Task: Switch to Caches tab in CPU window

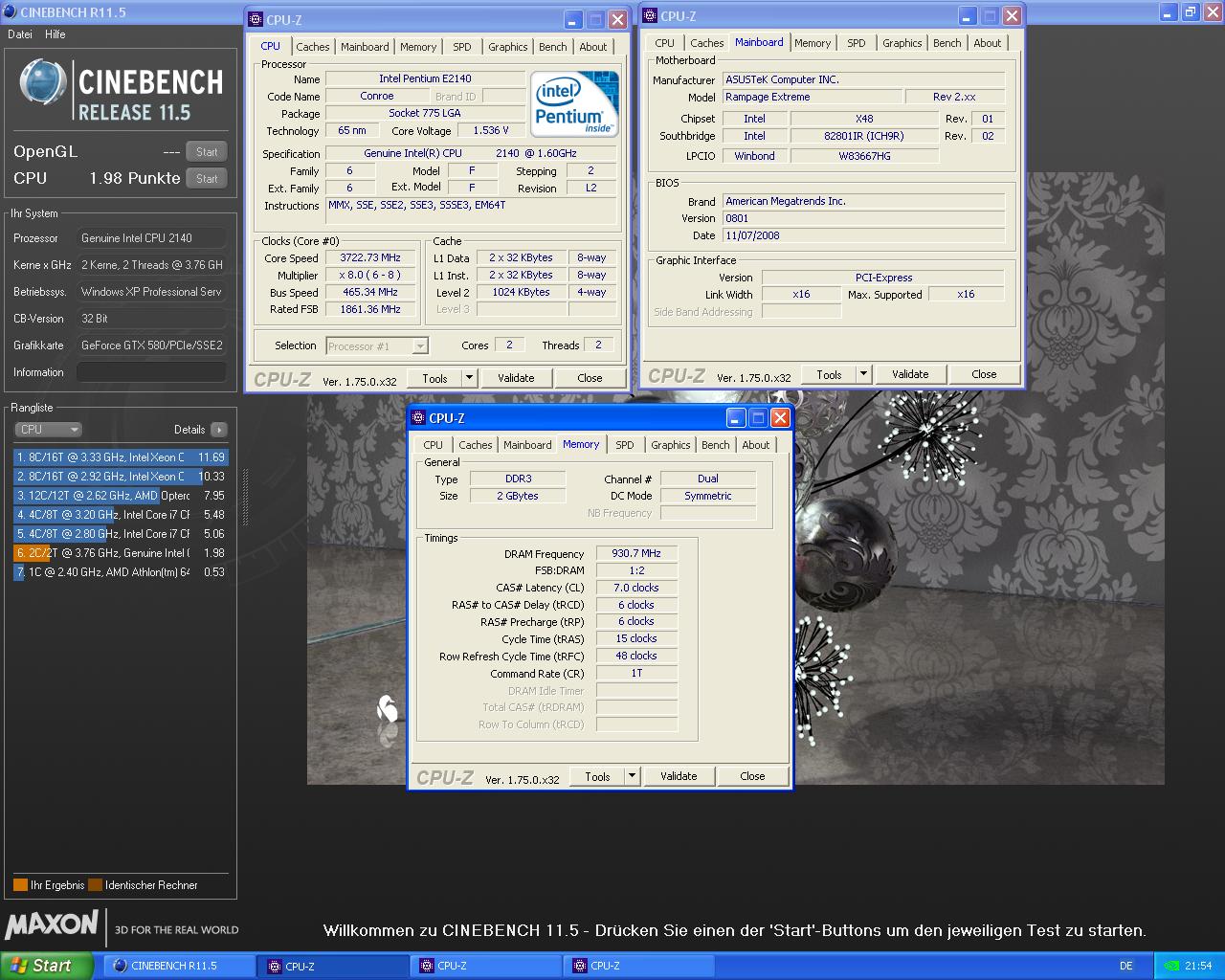Action: coord(312,47)
